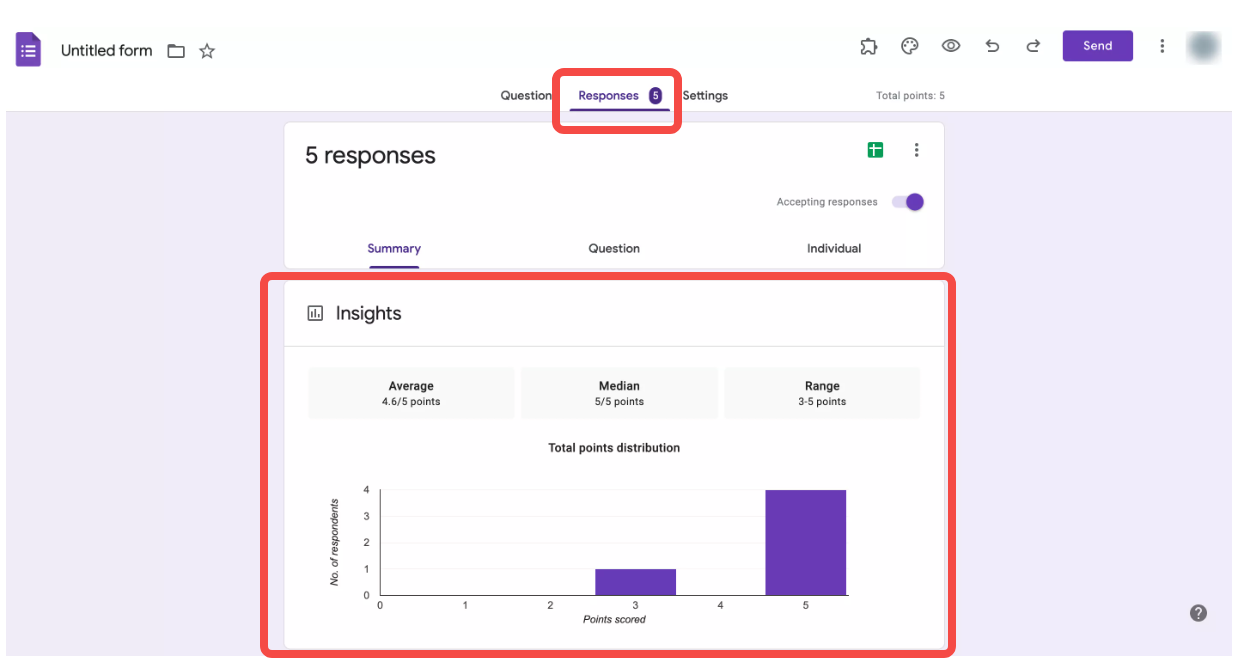Viewport: 1236px width, 658px height.
Task: Customize the form theme with the palette icon
Action: pyautogui.click(x=909, y=46)
